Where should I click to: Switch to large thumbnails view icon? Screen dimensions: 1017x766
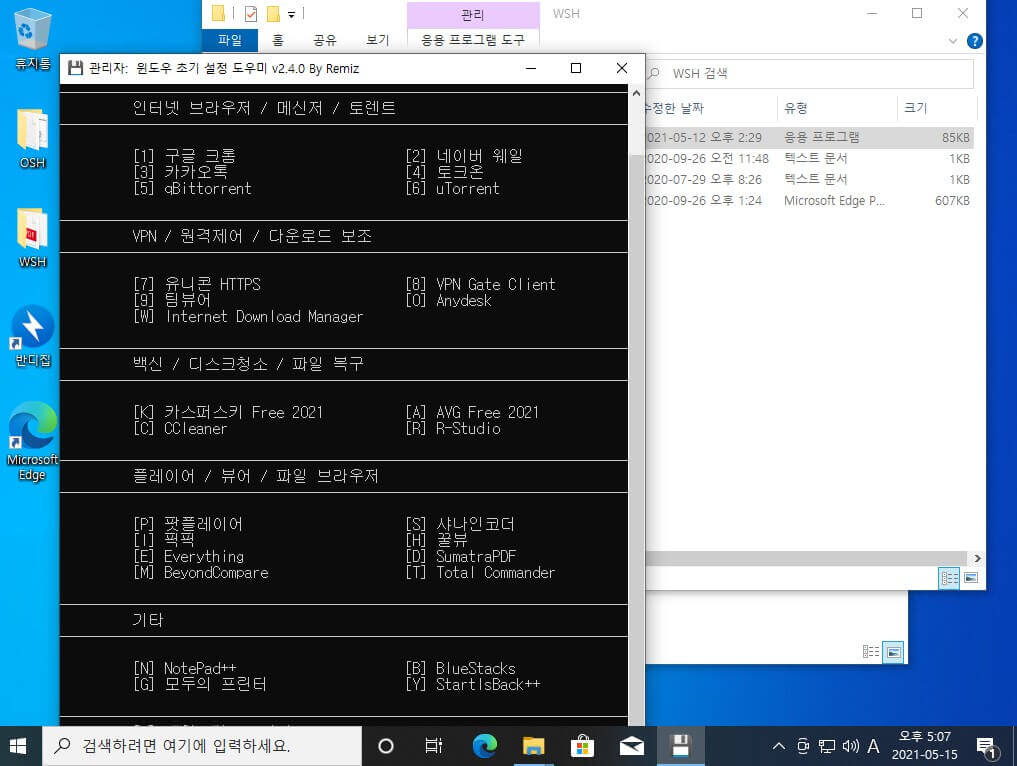971,578
